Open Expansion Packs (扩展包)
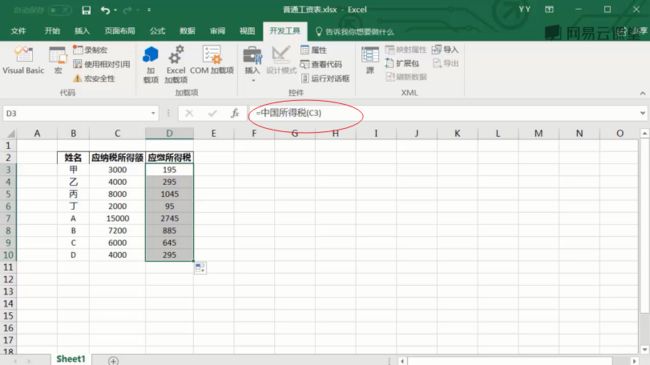This screenshot has height=365, width=650. 402,63
